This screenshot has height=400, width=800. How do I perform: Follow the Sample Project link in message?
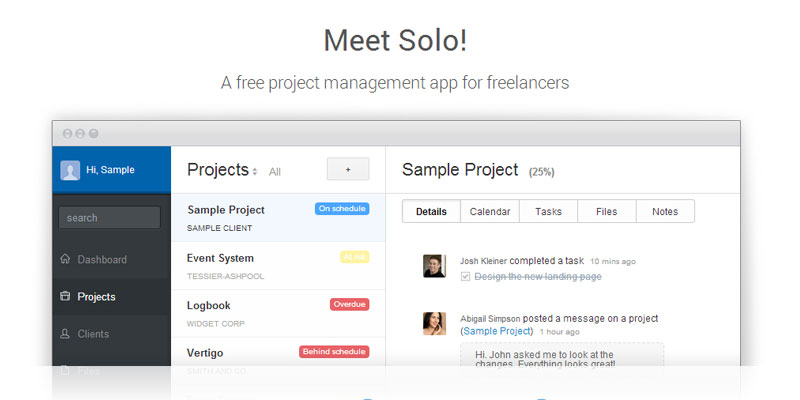(x=497, y=331)
